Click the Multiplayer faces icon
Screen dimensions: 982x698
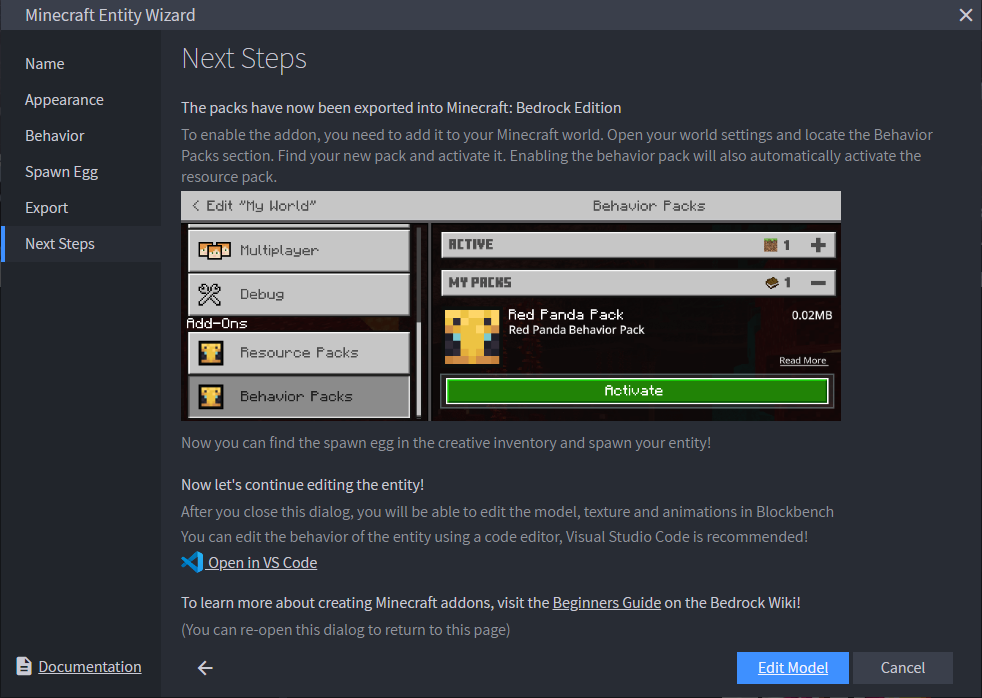click(214, 250)
